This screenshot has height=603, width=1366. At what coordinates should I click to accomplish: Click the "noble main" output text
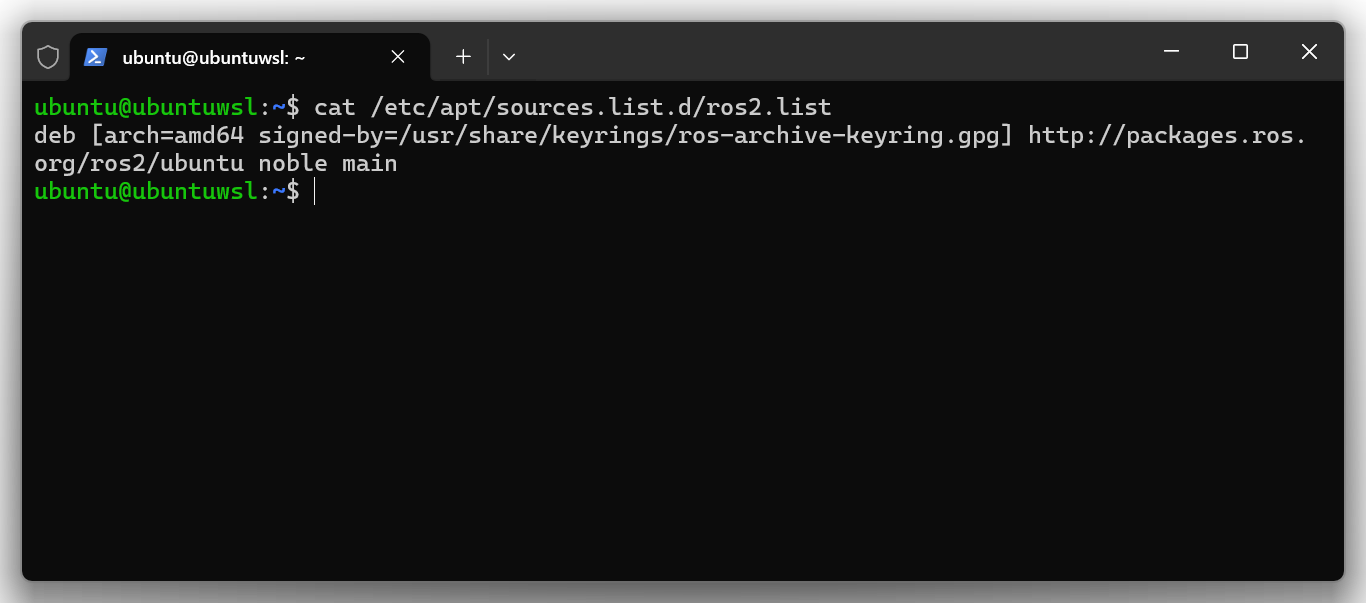point(328,163)
